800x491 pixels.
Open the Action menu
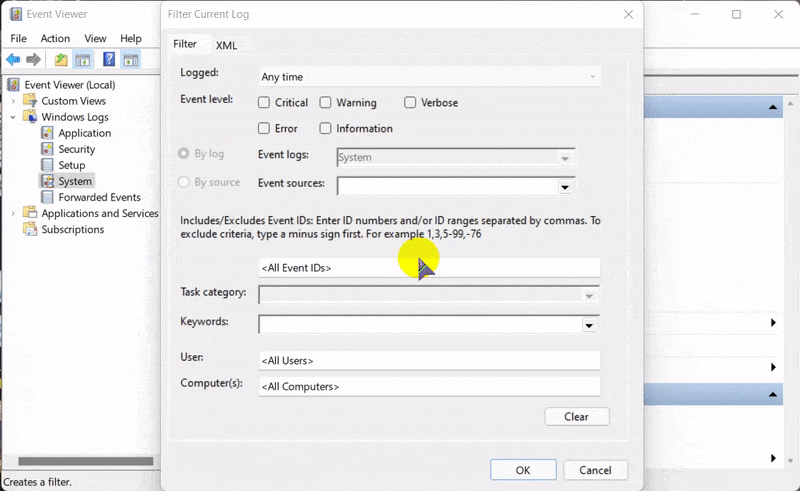tap(55, 38)
